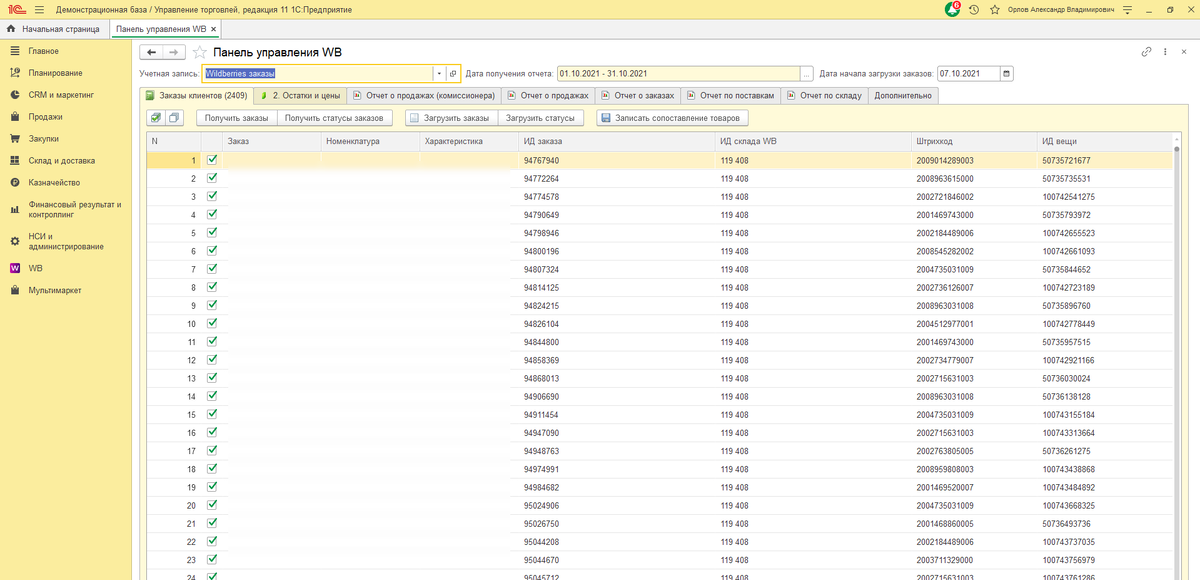The height and width of the screenshot is (580, 1200).
Task: Switch to Дополнительно tab
Action: [x=903, y=96]
